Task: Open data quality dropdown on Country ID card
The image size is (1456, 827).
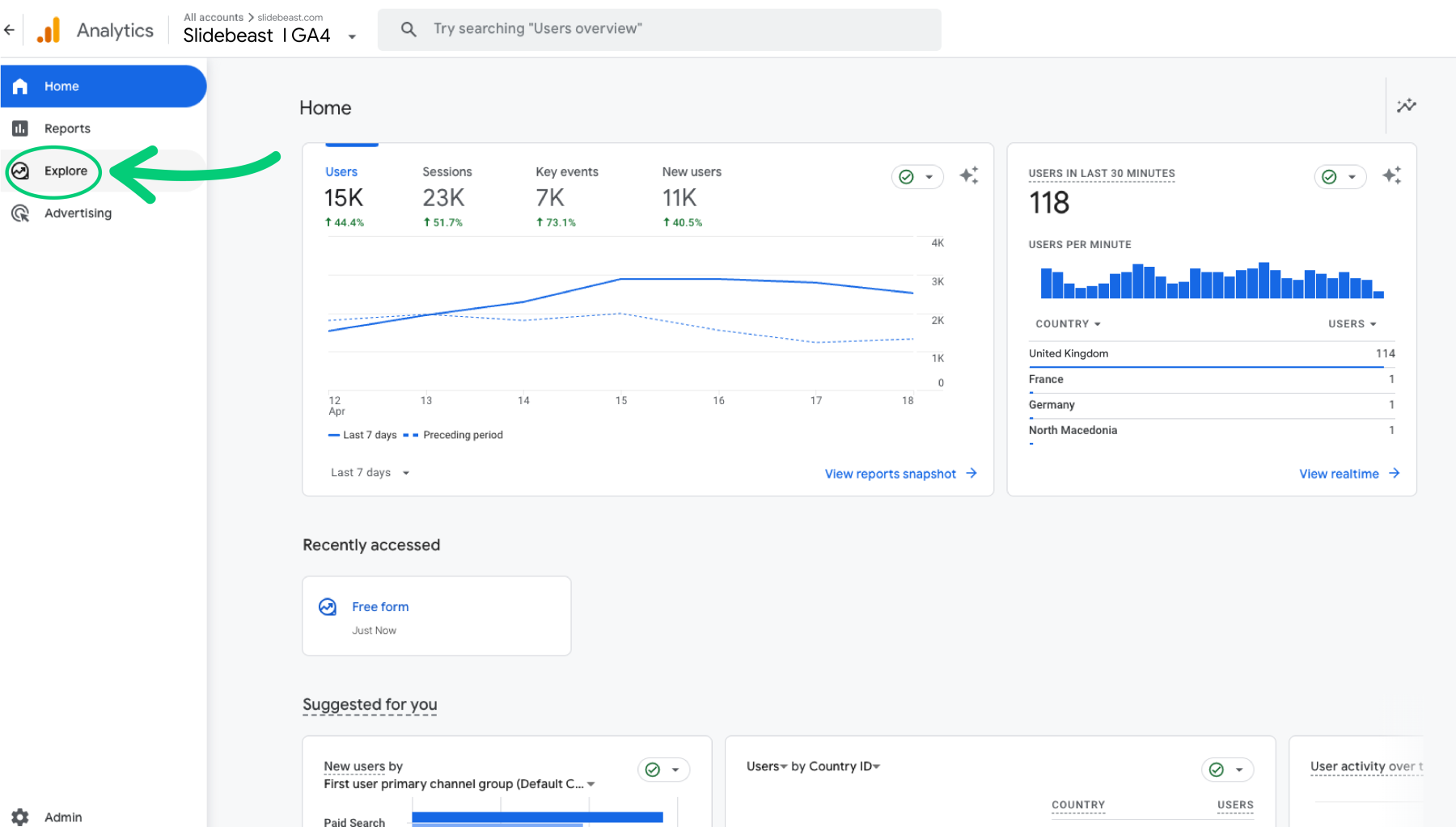Action: pos(1228,770)
